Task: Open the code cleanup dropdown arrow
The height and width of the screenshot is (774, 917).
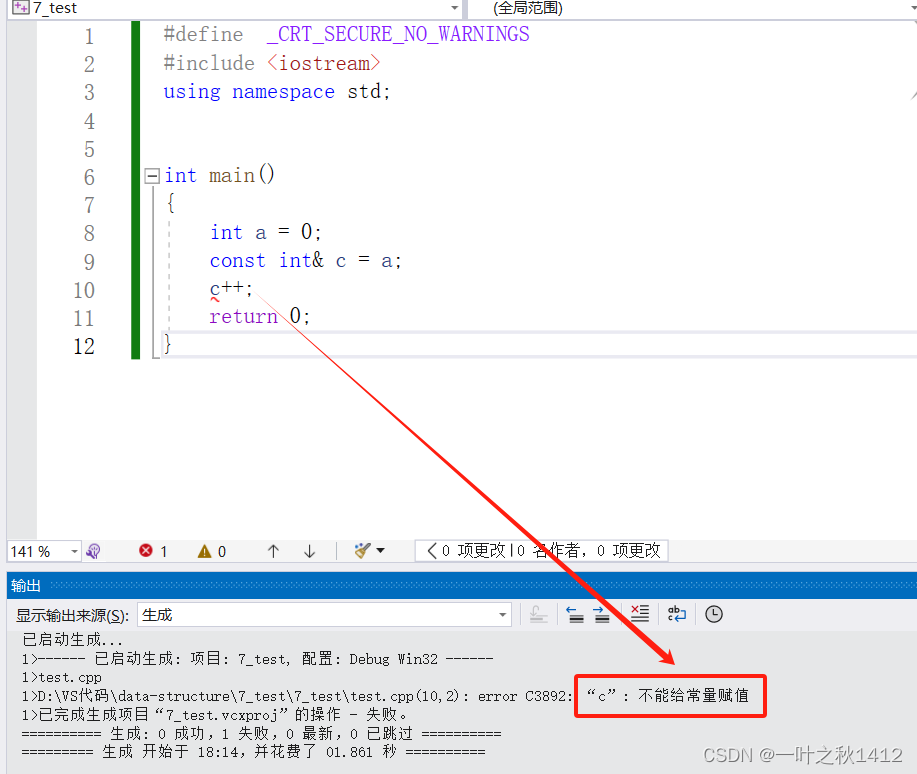Action: pyautogui.click(x=381, y=551)
